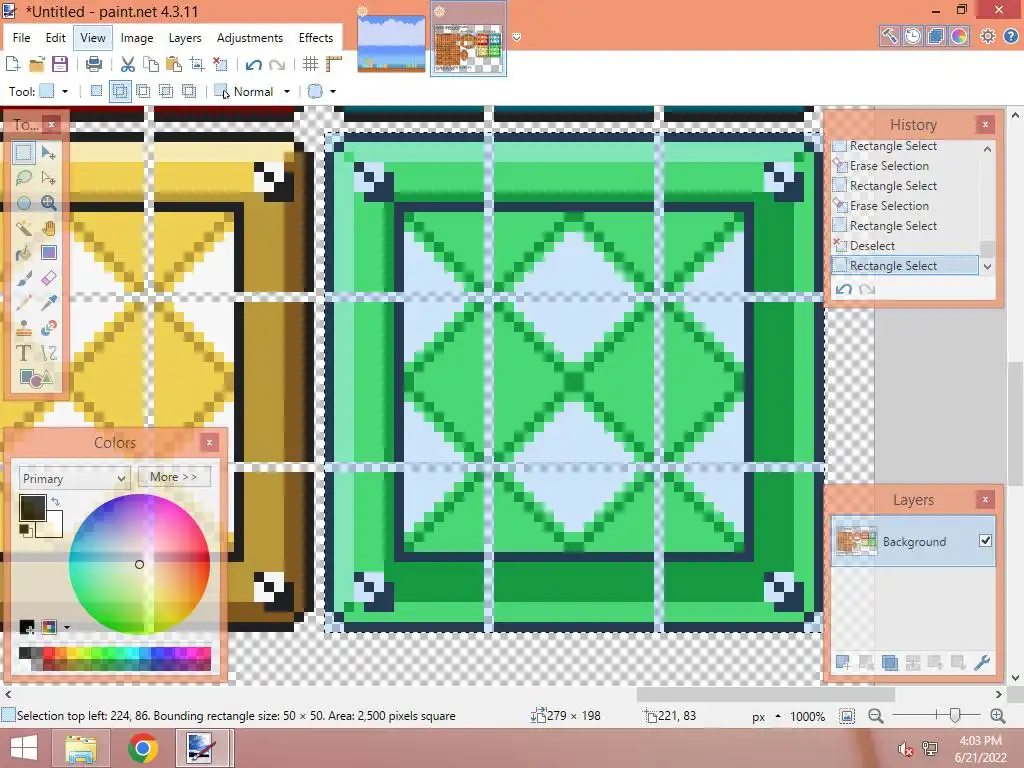The width and height of the screenshot is (1024, 768).
Task: Open the Effects menu
Action: click(x=316, y=38)
